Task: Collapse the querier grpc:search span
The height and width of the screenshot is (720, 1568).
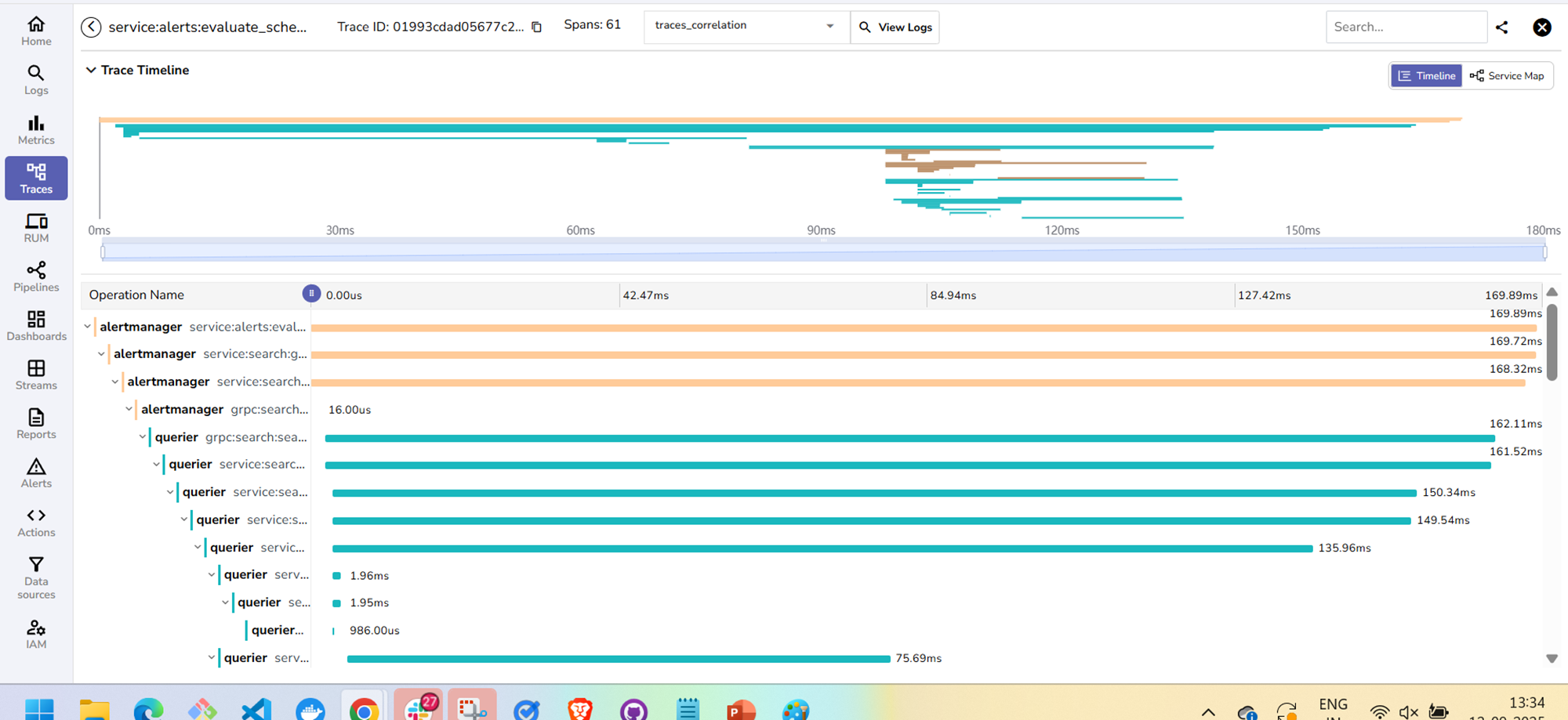Action: [x=143, y=437]
